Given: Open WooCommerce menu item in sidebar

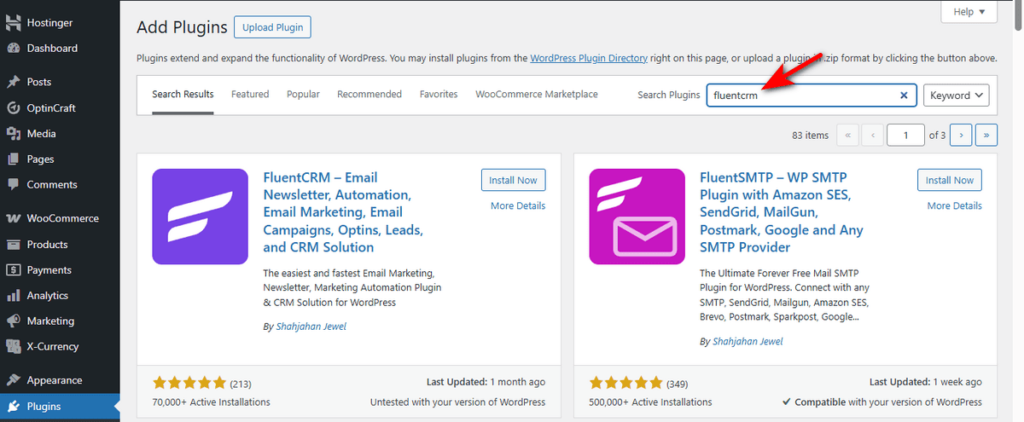Looking at the screenshot, I should (60, 219).
